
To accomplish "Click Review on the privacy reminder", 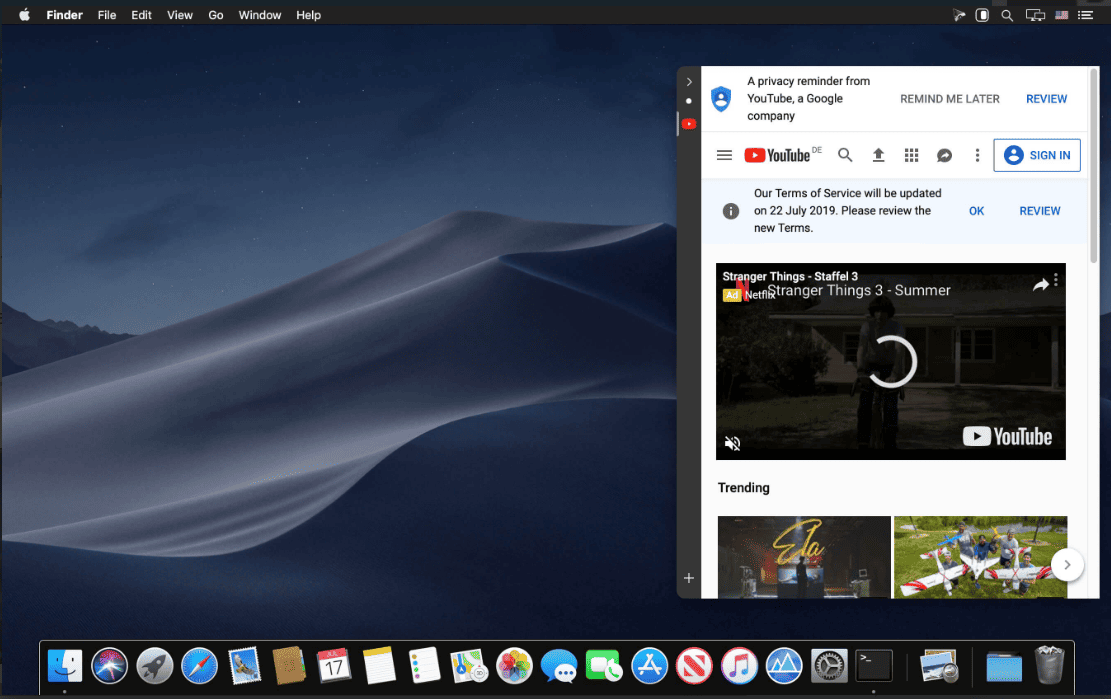I will click(x=1046, y=98).
